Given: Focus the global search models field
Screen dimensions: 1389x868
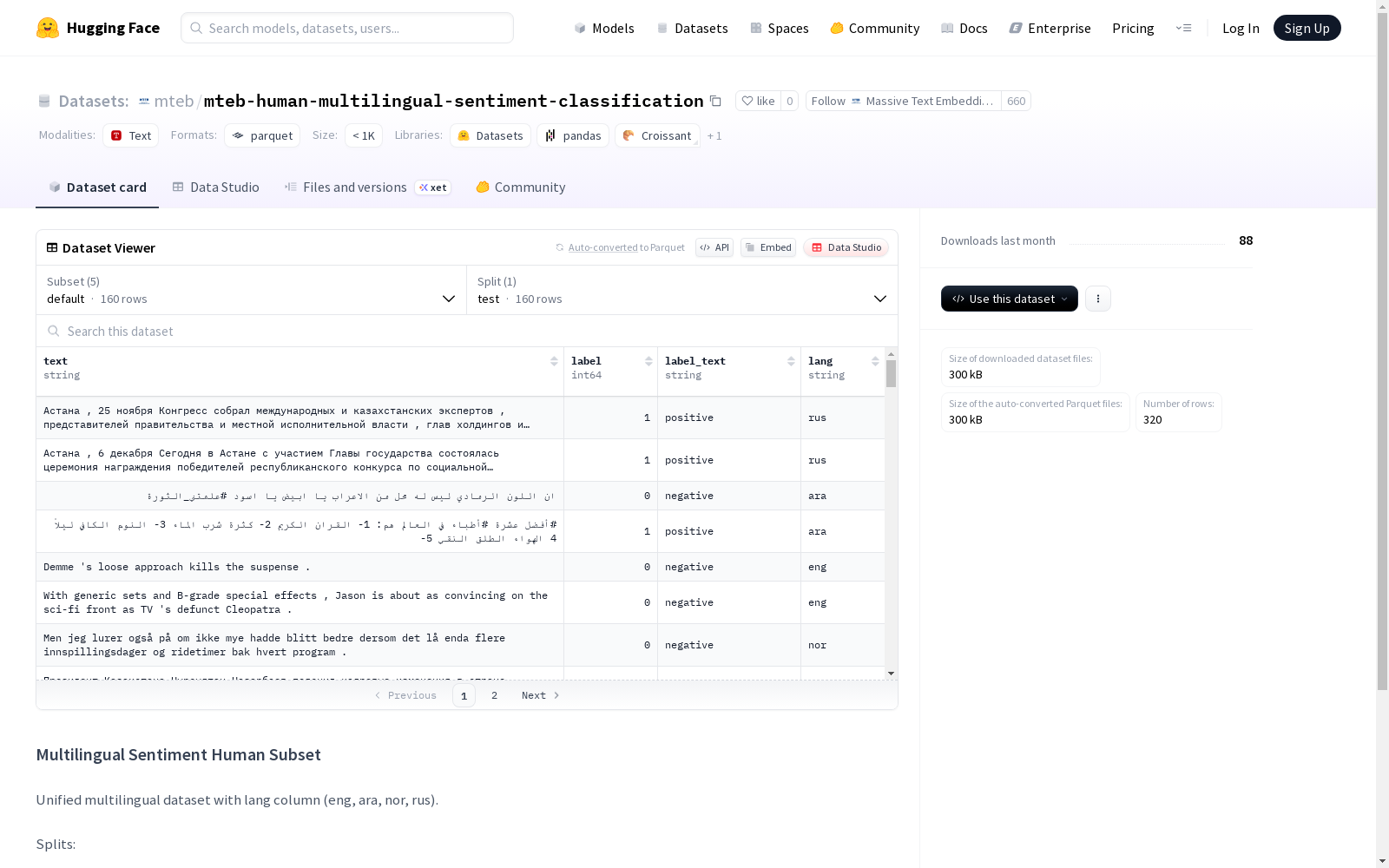Looking at the screenshot, I should click(347, 28).
